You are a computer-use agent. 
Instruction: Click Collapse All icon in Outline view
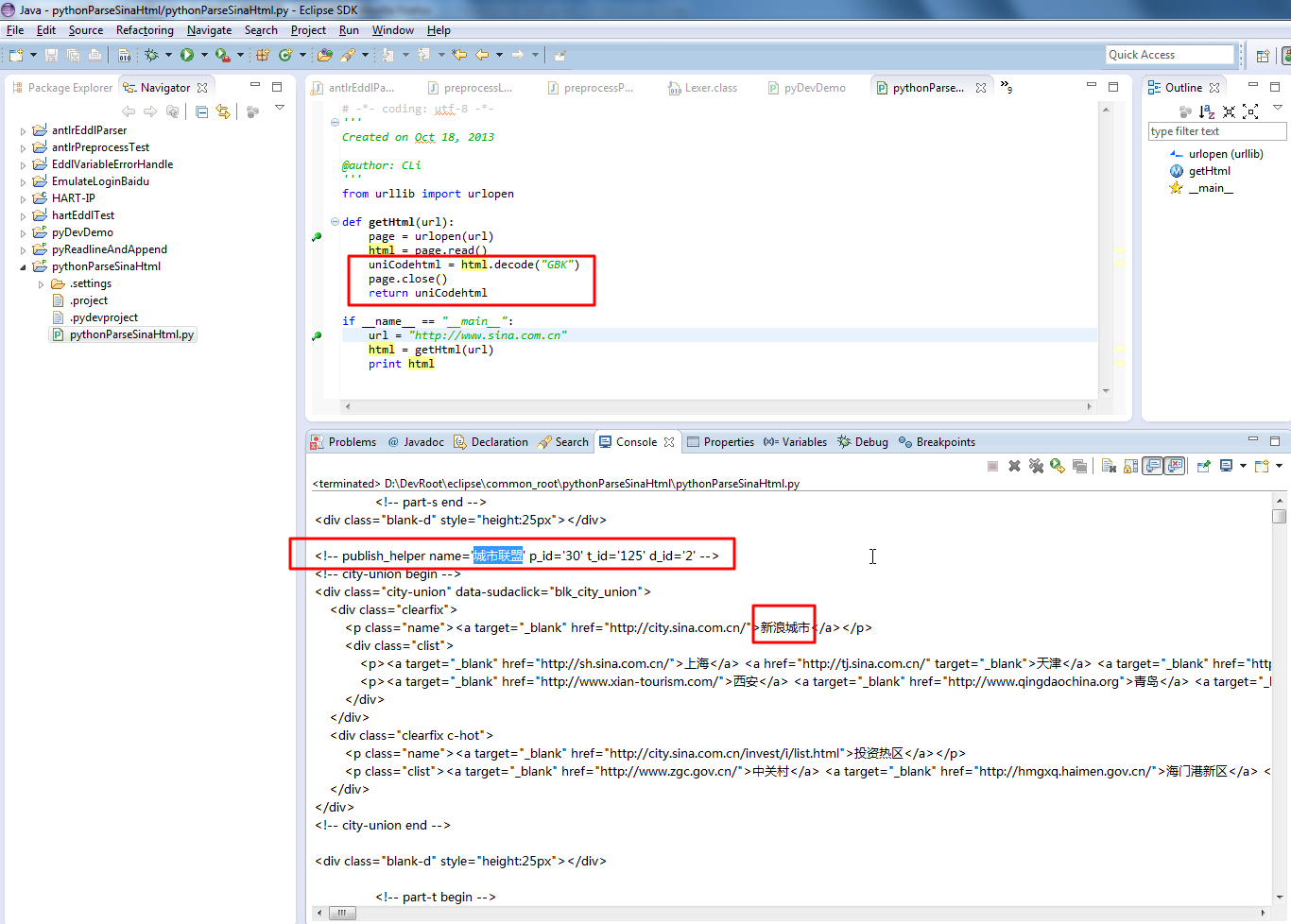pos(1230,111)
